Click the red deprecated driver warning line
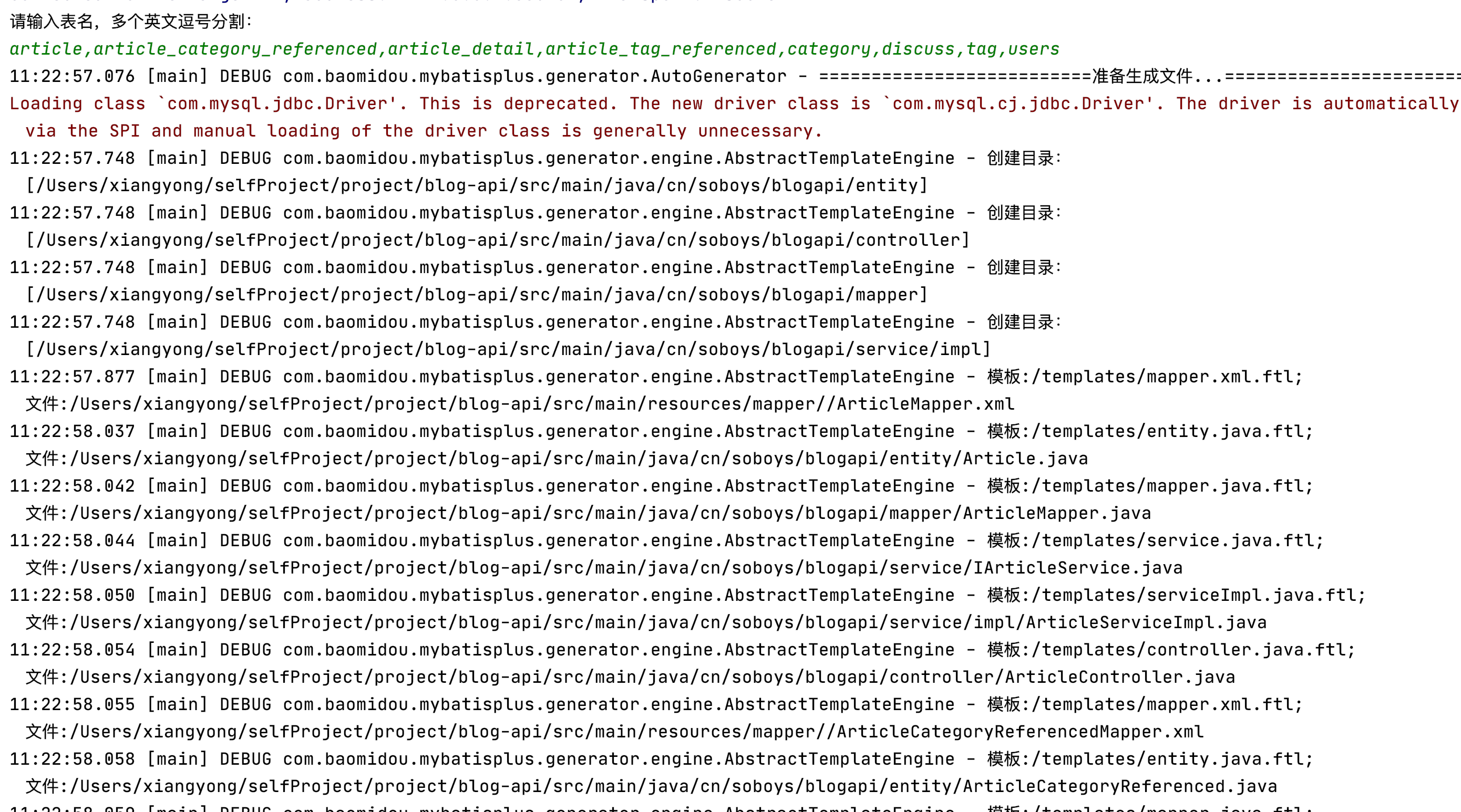Screen dimensions: 1461x812 732,103
